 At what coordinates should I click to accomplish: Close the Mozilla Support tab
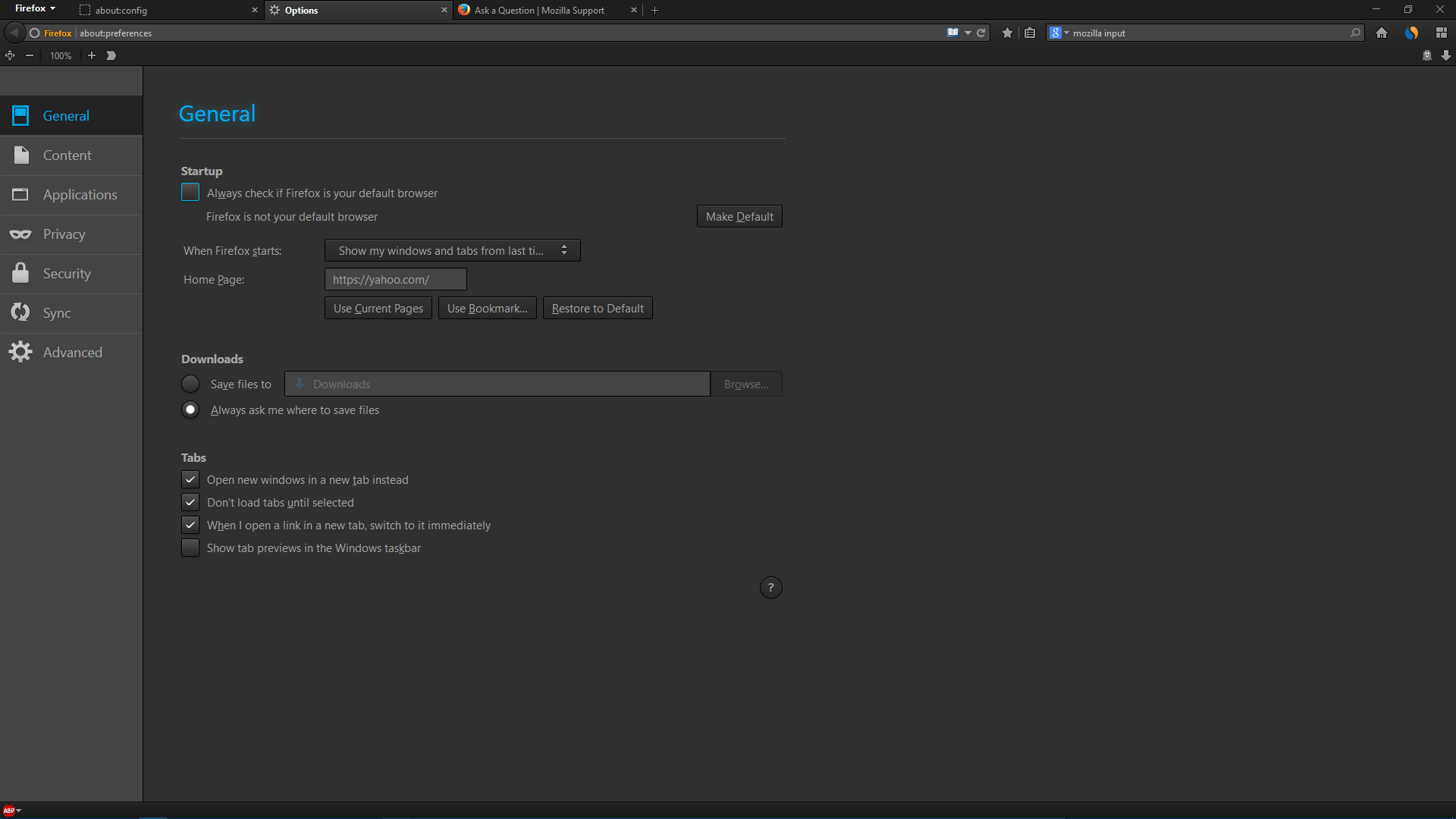point(634,10)
